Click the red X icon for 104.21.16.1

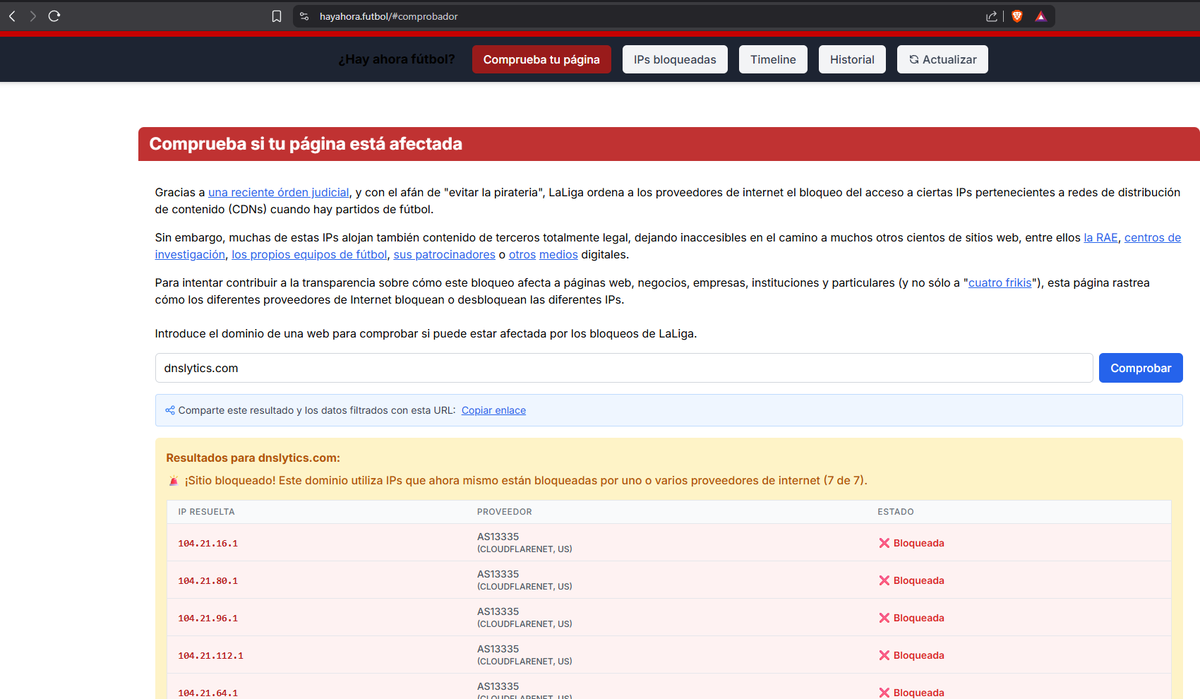click(x=884, y=543)
